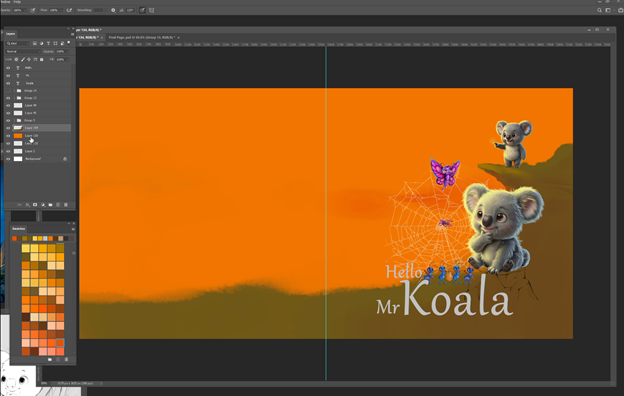This screenshot has height=396, width=624.
Task: Pick the first recent swatch, orange-red
Action: pyautogui.click(x=14, y=238)
